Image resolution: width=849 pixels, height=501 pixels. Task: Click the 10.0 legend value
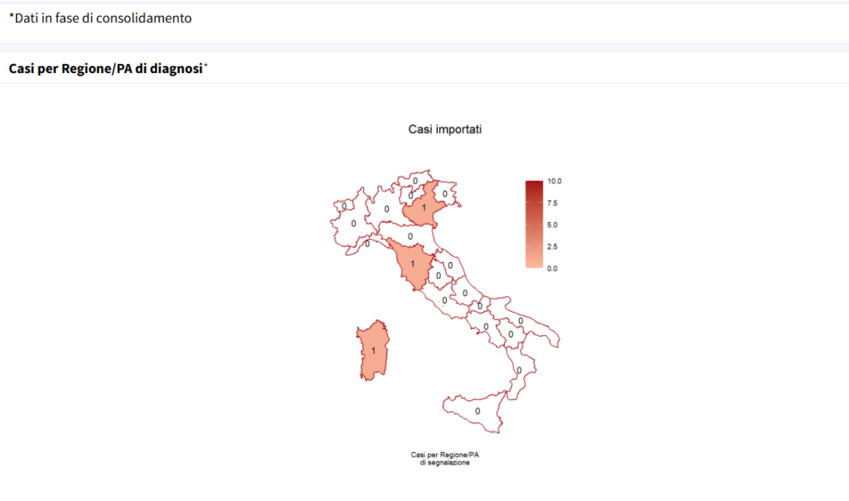tap(554, 181)
